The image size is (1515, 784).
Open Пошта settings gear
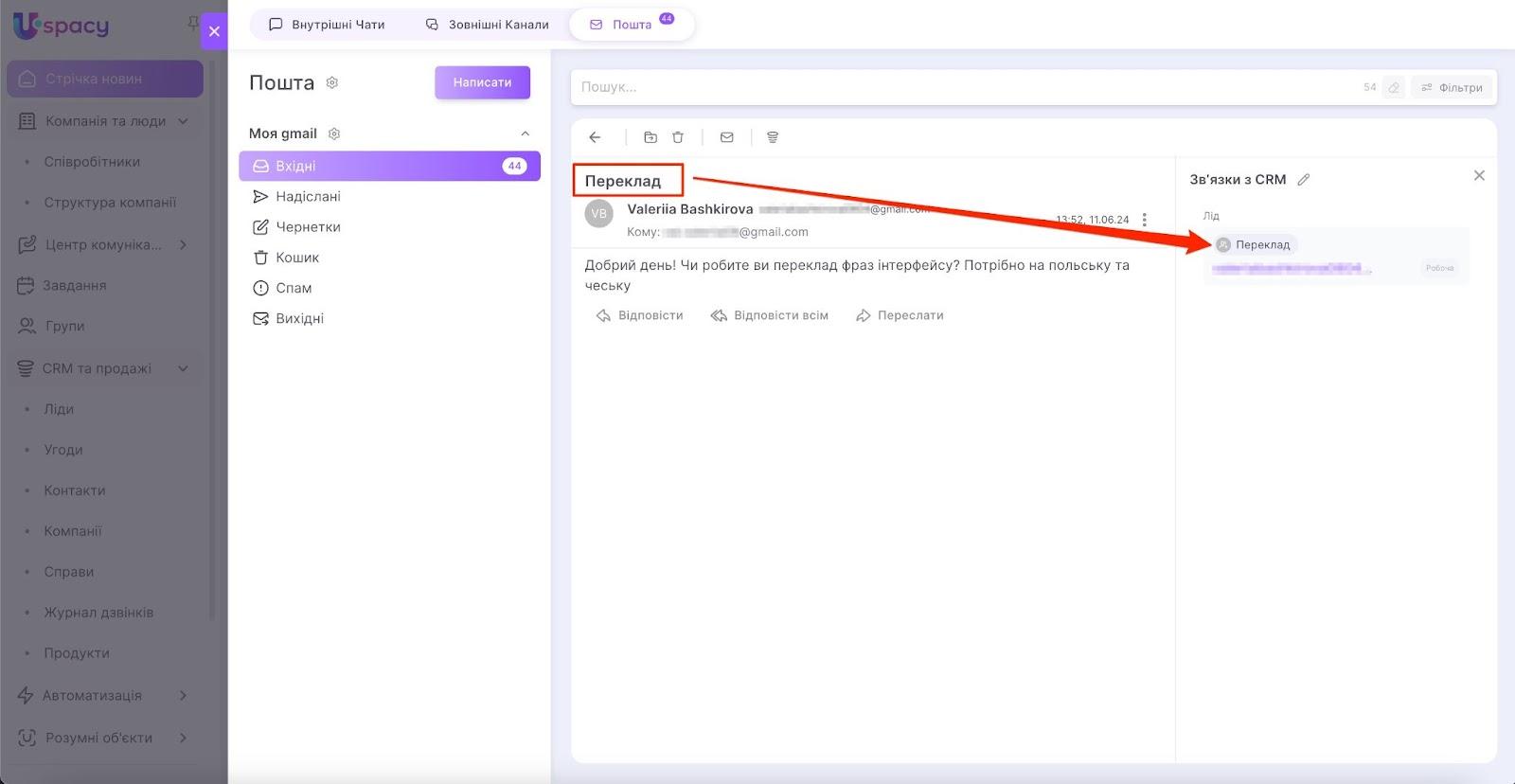click(332, 83)
